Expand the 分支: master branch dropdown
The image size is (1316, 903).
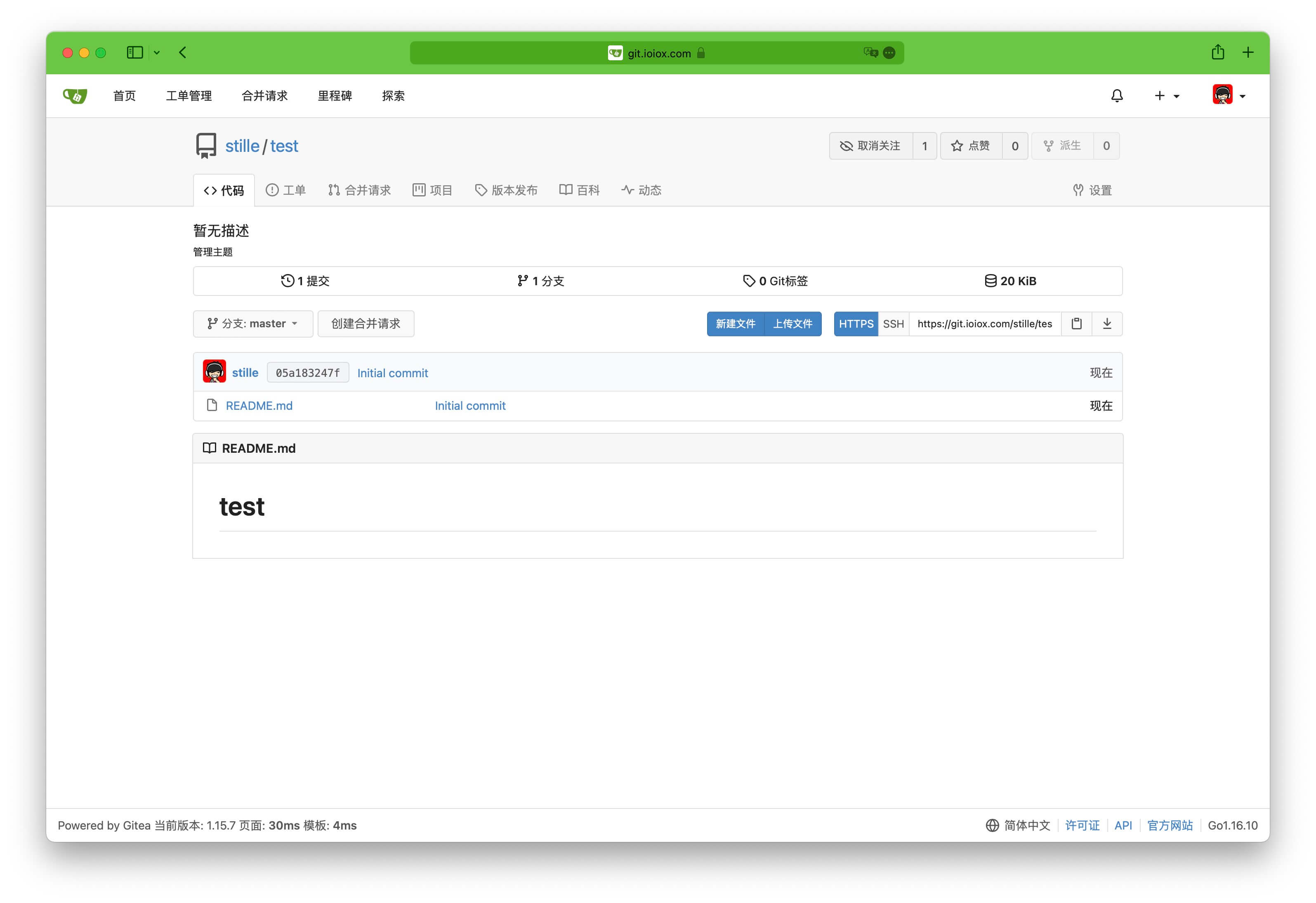coord(252,324)
